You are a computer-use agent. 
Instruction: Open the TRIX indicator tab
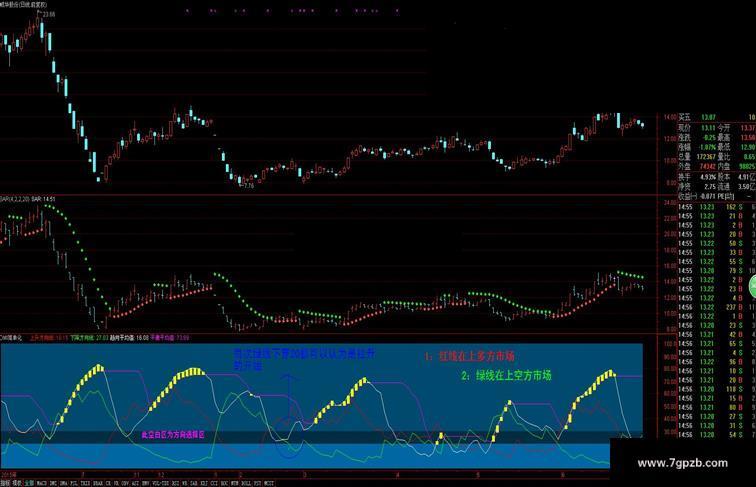click(x=85, y=483)
